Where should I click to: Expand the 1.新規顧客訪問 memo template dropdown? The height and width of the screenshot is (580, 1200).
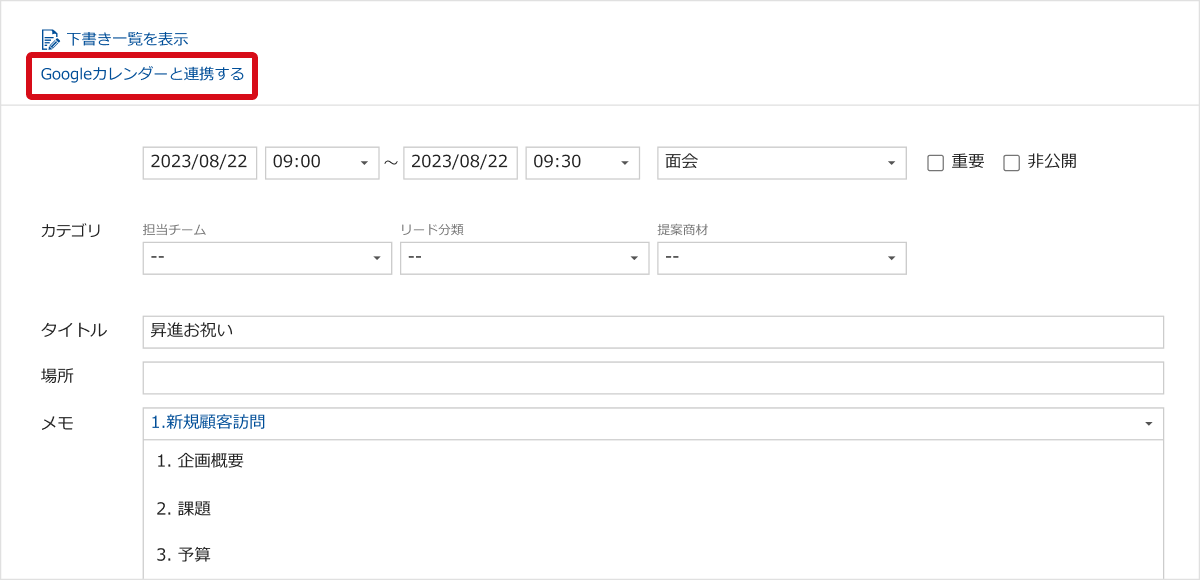(x=653, y=424)
